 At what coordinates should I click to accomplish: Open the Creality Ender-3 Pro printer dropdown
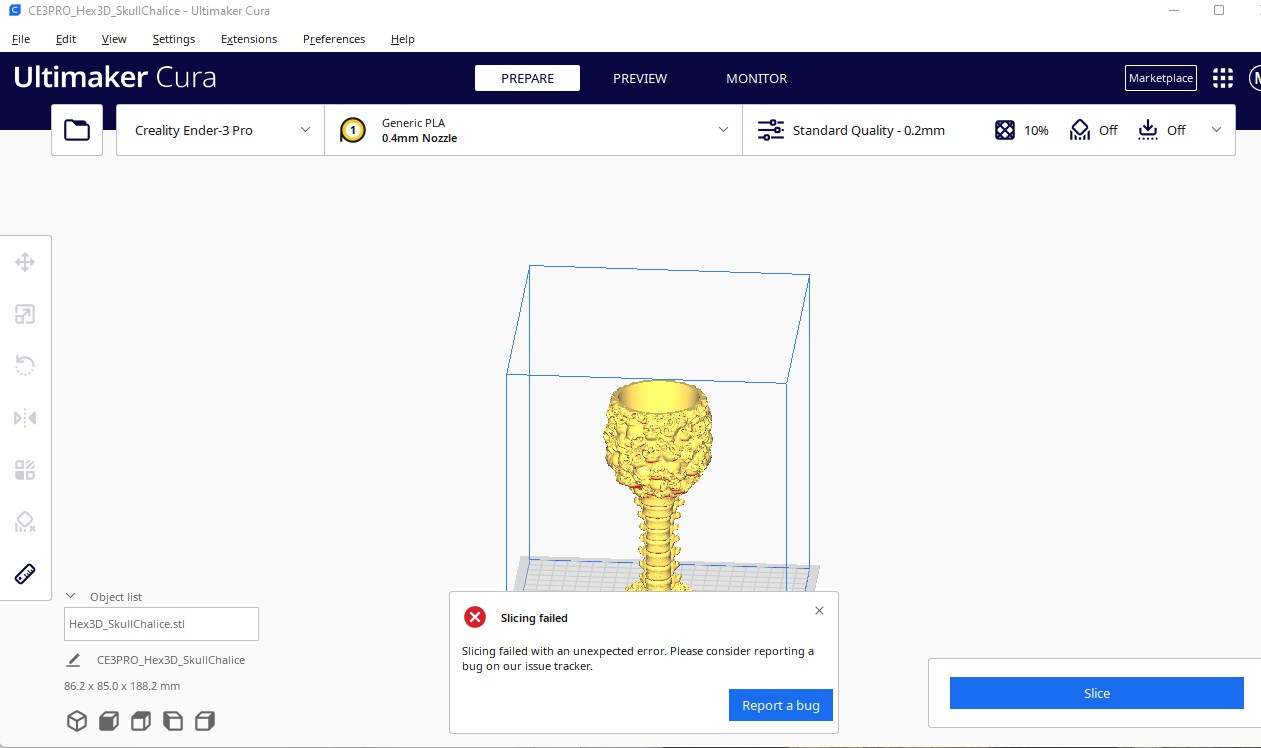click(x=218, y=129)
